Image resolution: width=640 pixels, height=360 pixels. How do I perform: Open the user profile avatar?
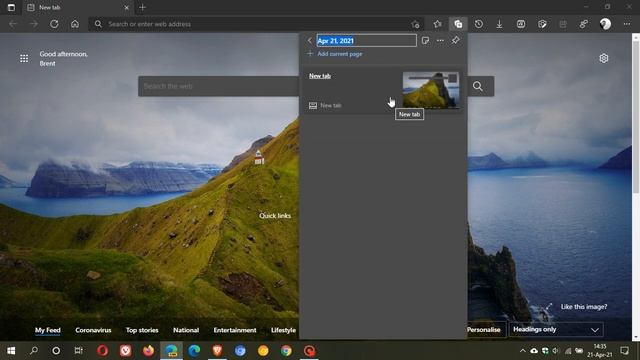pyautogui.click(x=605, y=24)
